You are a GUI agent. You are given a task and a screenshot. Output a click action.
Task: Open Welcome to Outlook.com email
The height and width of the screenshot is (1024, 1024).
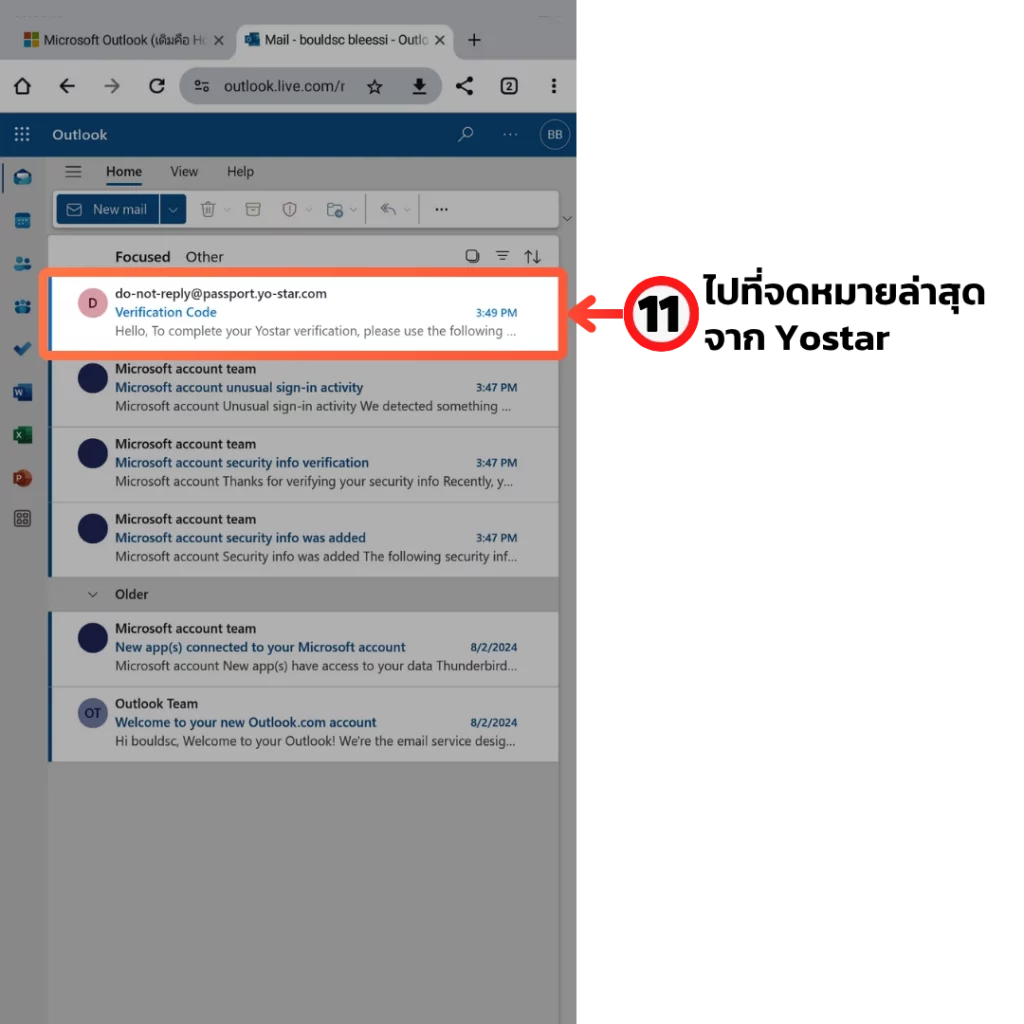pos(304,723)
